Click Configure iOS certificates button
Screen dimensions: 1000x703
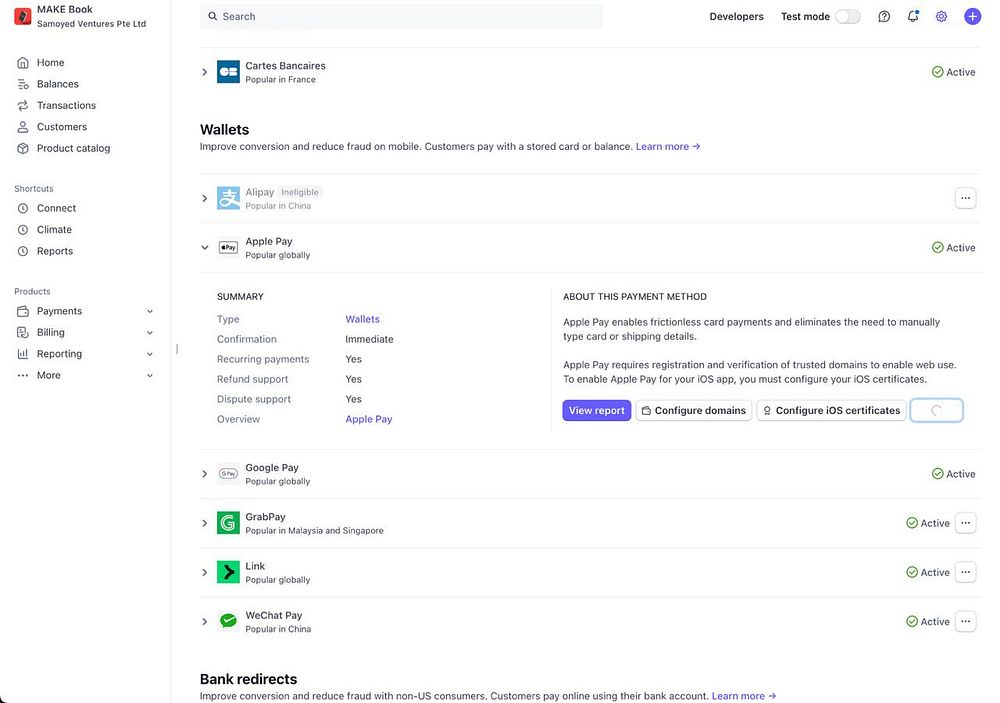[x=831, y=410]
